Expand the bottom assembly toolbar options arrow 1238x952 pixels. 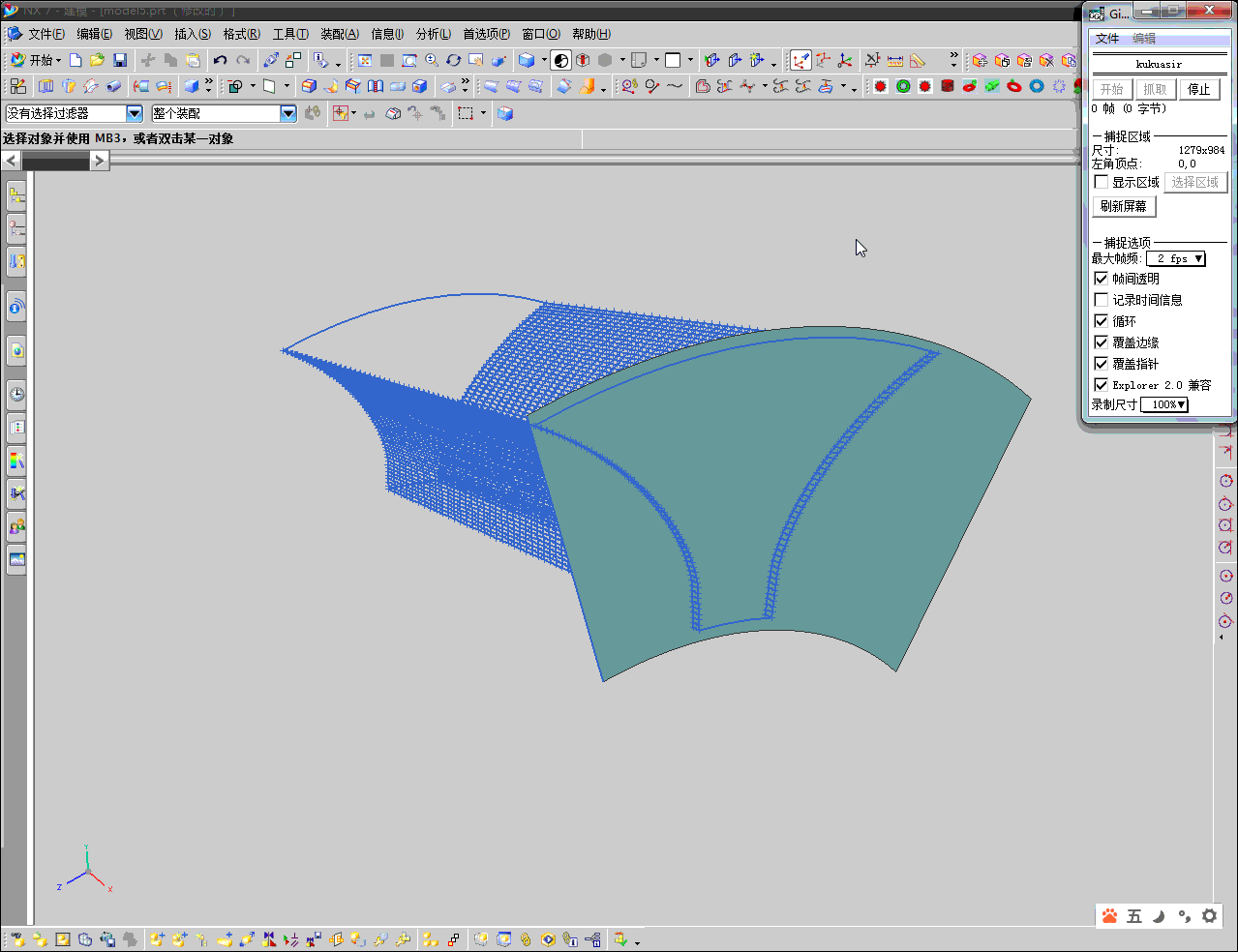coord(637,941)
